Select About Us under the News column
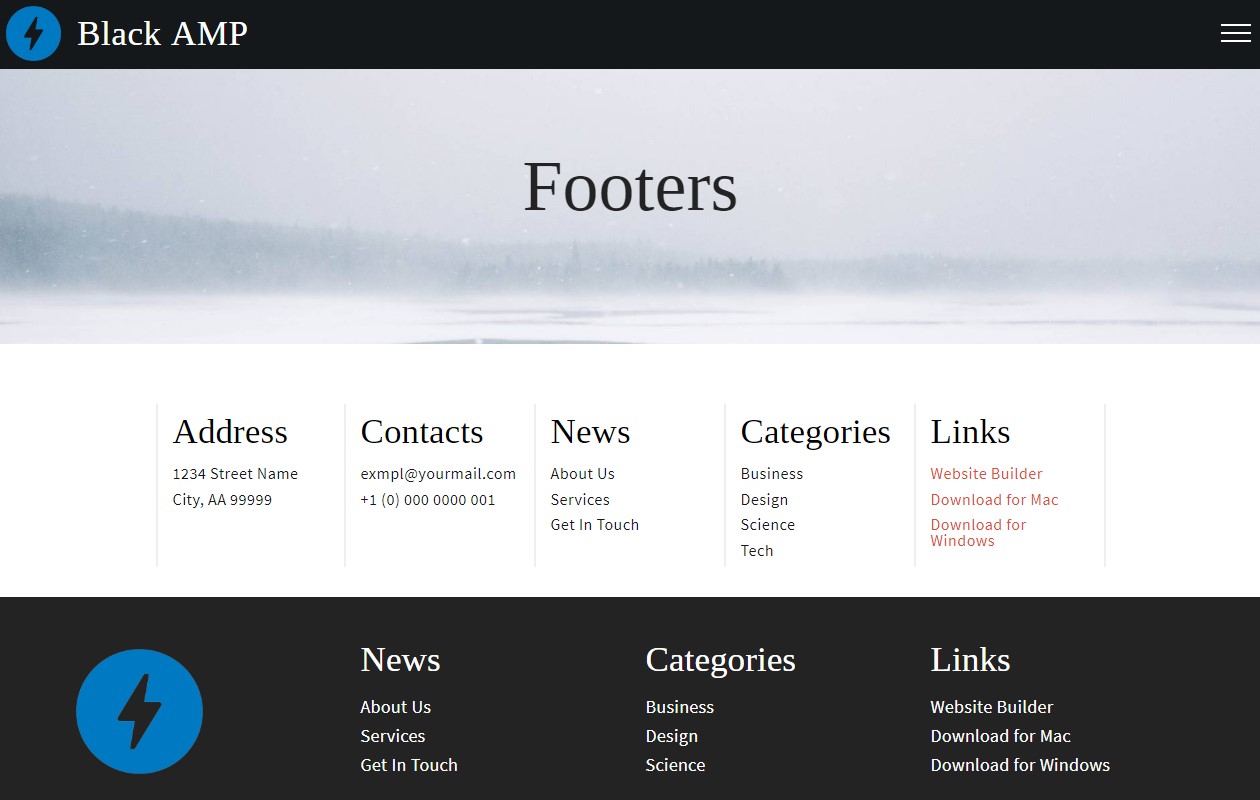The height and width of the screenshot is (800, 1260). (x=582, y=473)
